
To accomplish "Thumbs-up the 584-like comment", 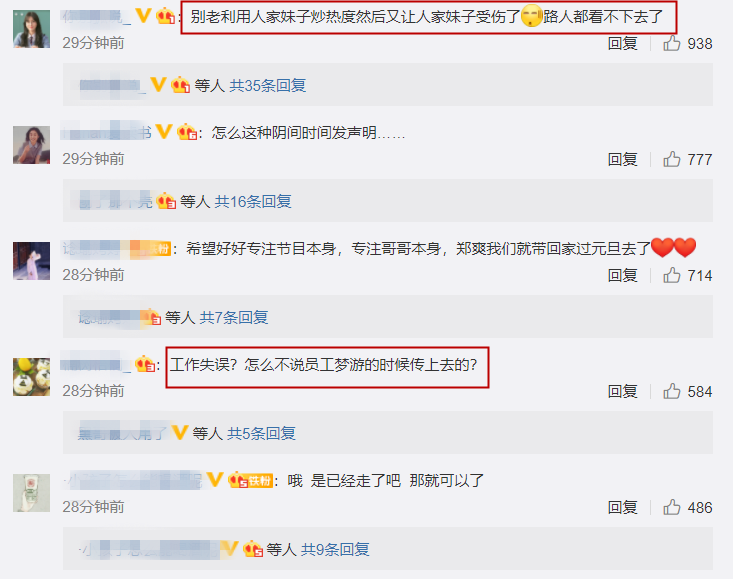I will tap(672, 391).
